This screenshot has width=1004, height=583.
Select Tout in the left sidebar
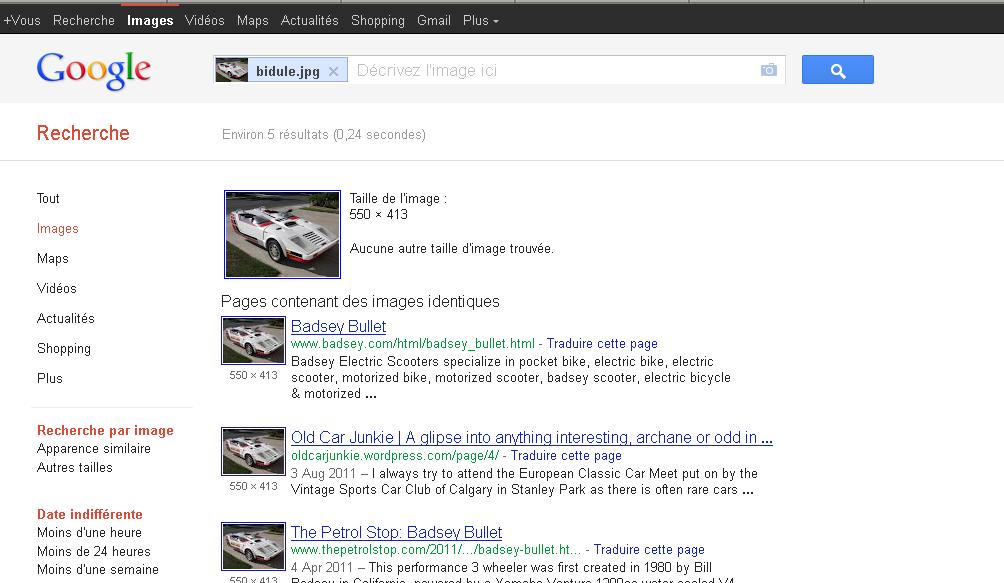[48, 198]
